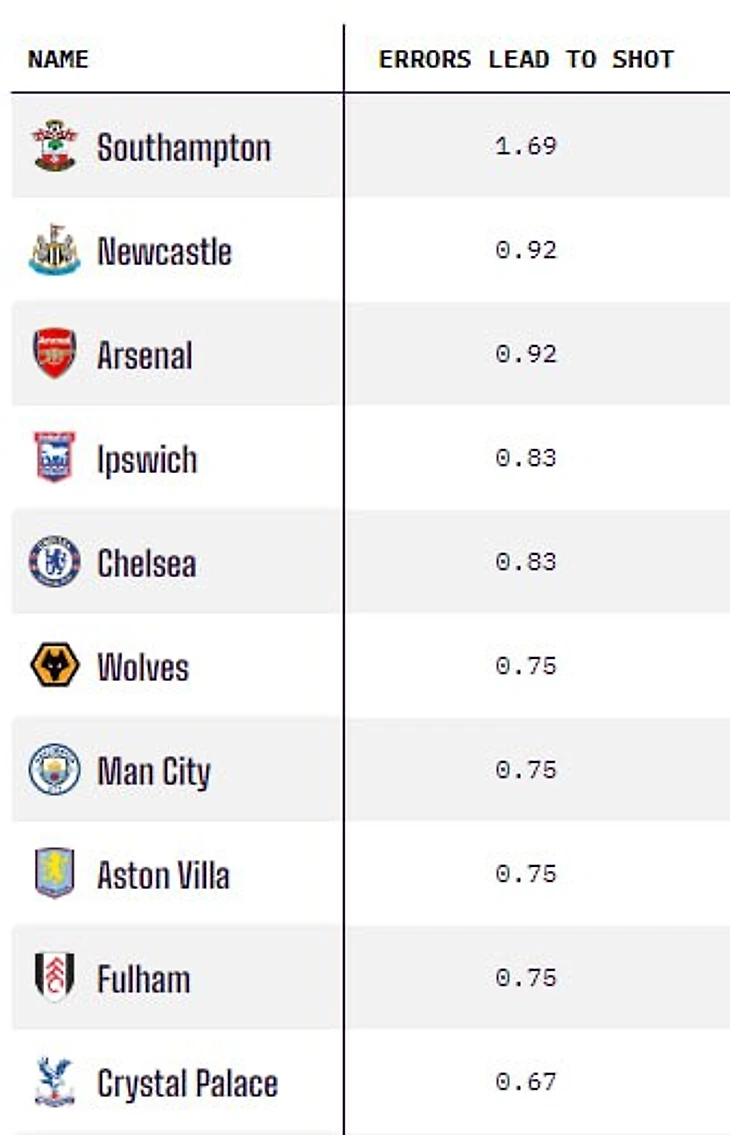
Task: Open the Crystal Palace team name
Action: click(x=187, y=1084)
